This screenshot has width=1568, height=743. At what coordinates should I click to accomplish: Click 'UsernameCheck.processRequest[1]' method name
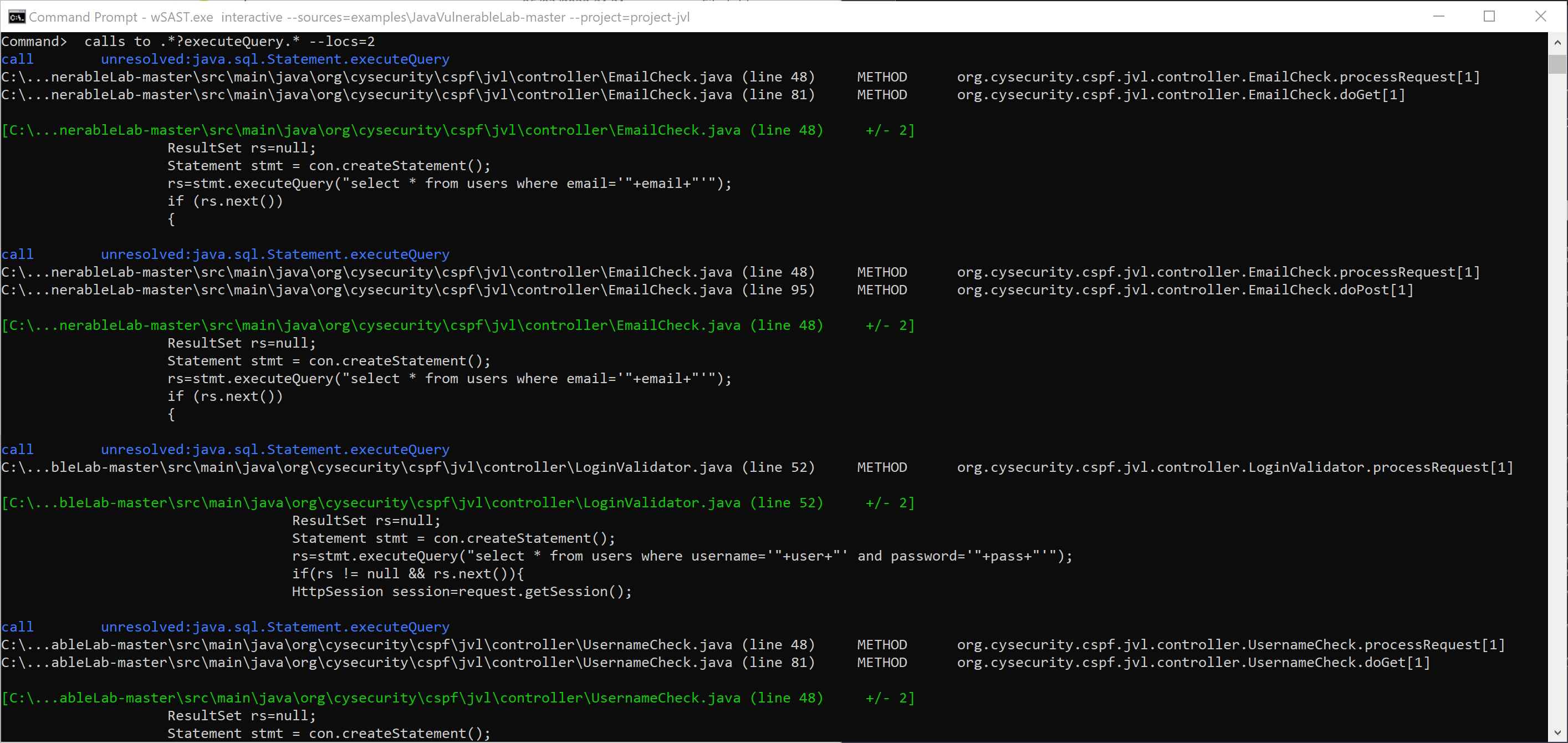[x=1231, y=645]
